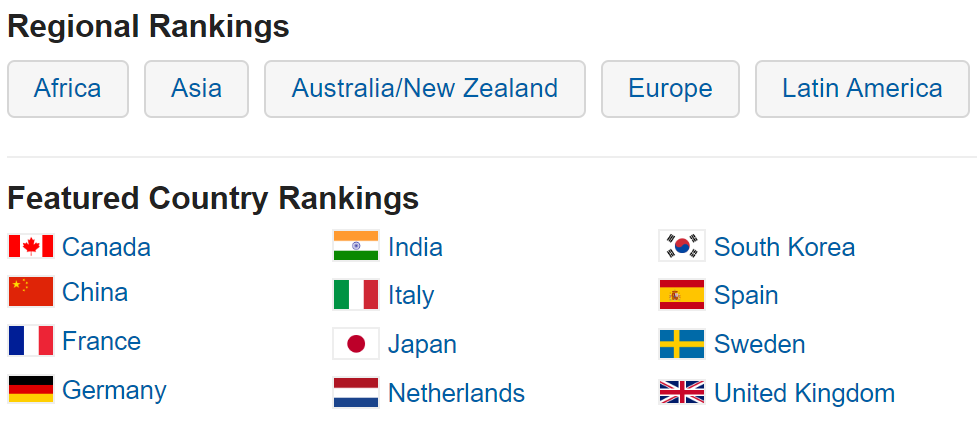
Task: Visit the United Kingdom rankings link
Action: 804,393
